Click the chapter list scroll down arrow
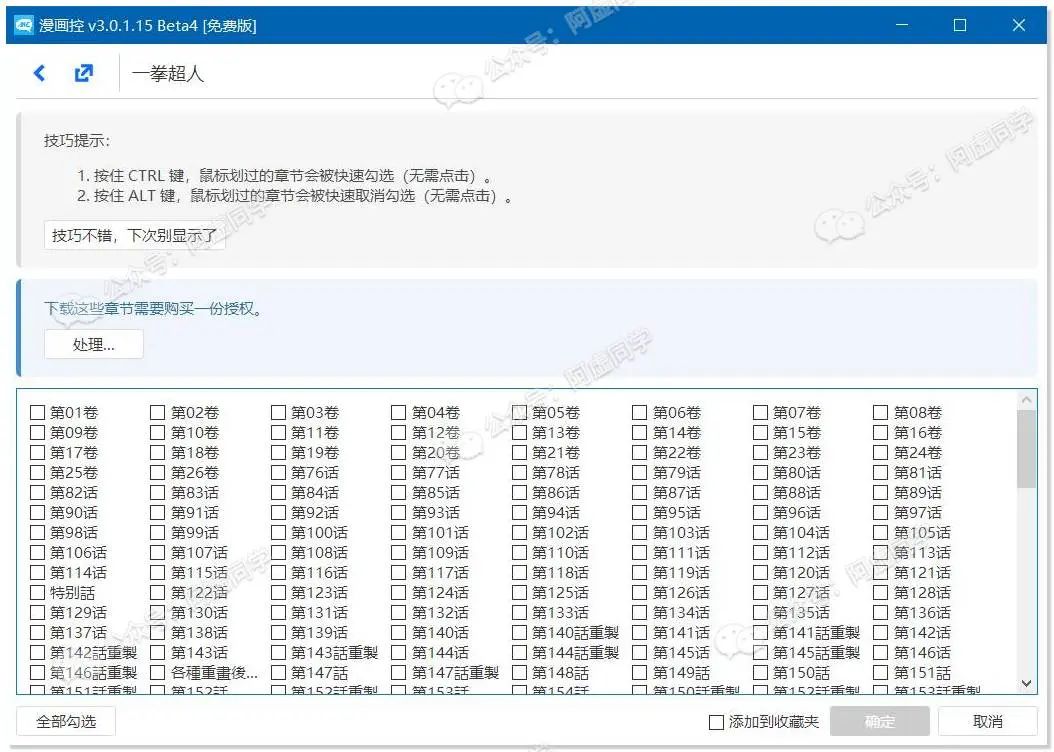 click(x=1026, y=683)
